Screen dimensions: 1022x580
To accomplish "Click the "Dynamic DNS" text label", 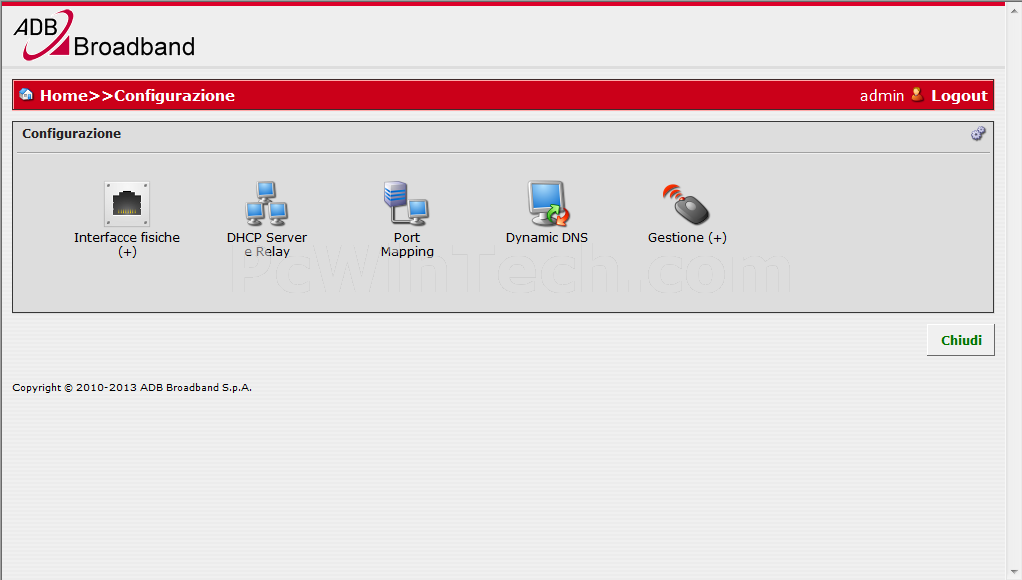I will [547, 238].
